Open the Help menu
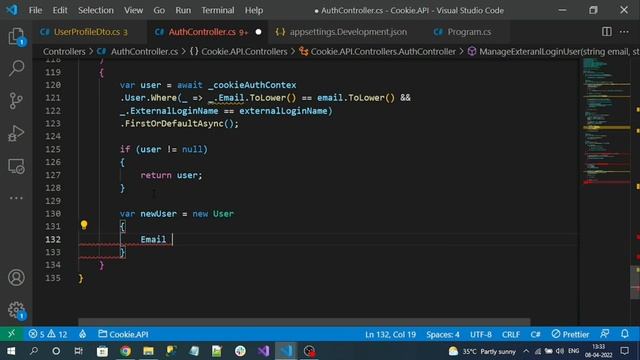Image resolution: width=640 pixels, height=360 pixels. 253,10
